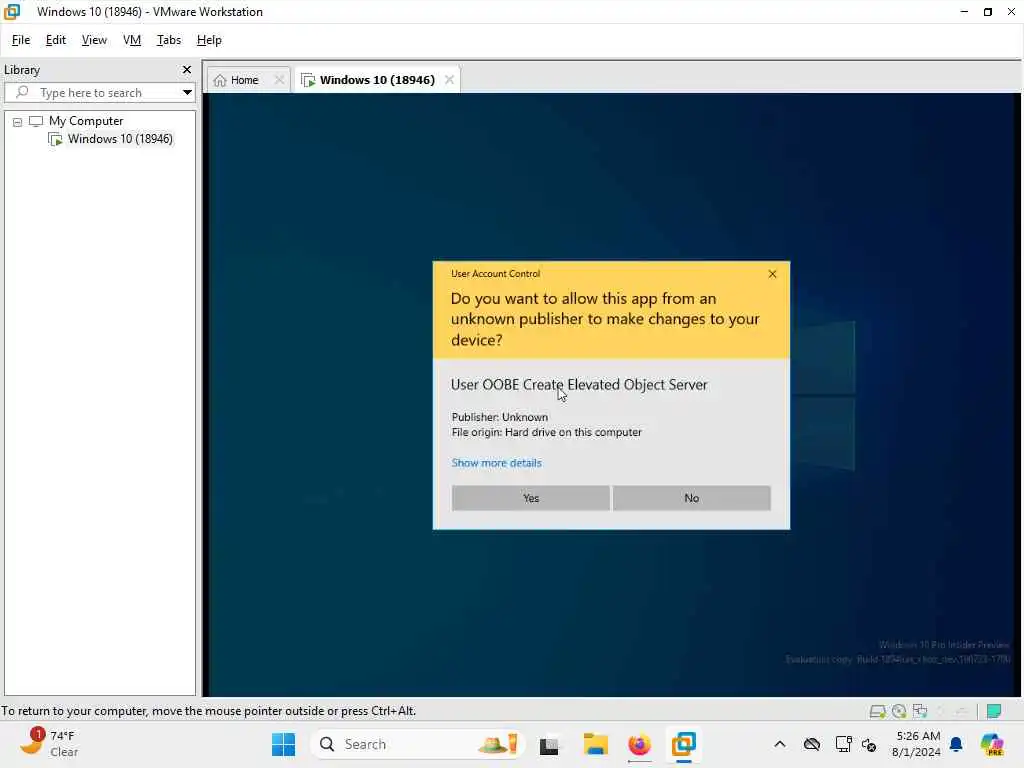The height and width of the screenshot is (768, 1024).
Task: Close the Windows 10 (18946) tab
Action: (x=449, y=80)
